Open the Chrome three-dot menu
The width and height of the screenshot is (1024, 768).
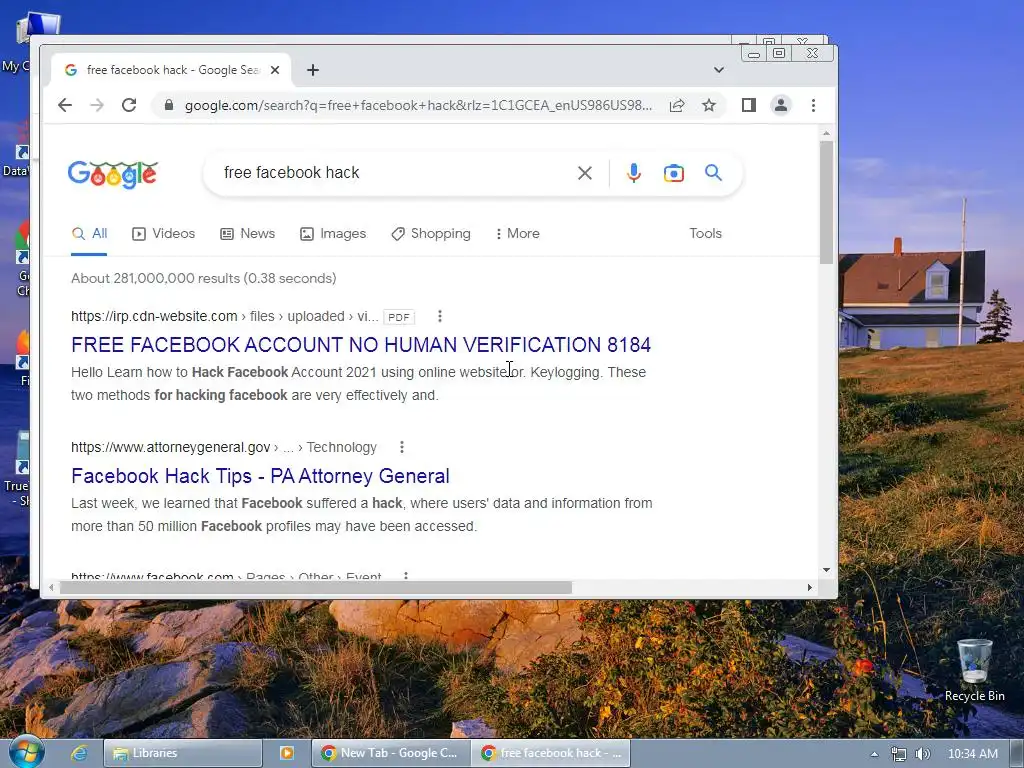click(813, 105)
